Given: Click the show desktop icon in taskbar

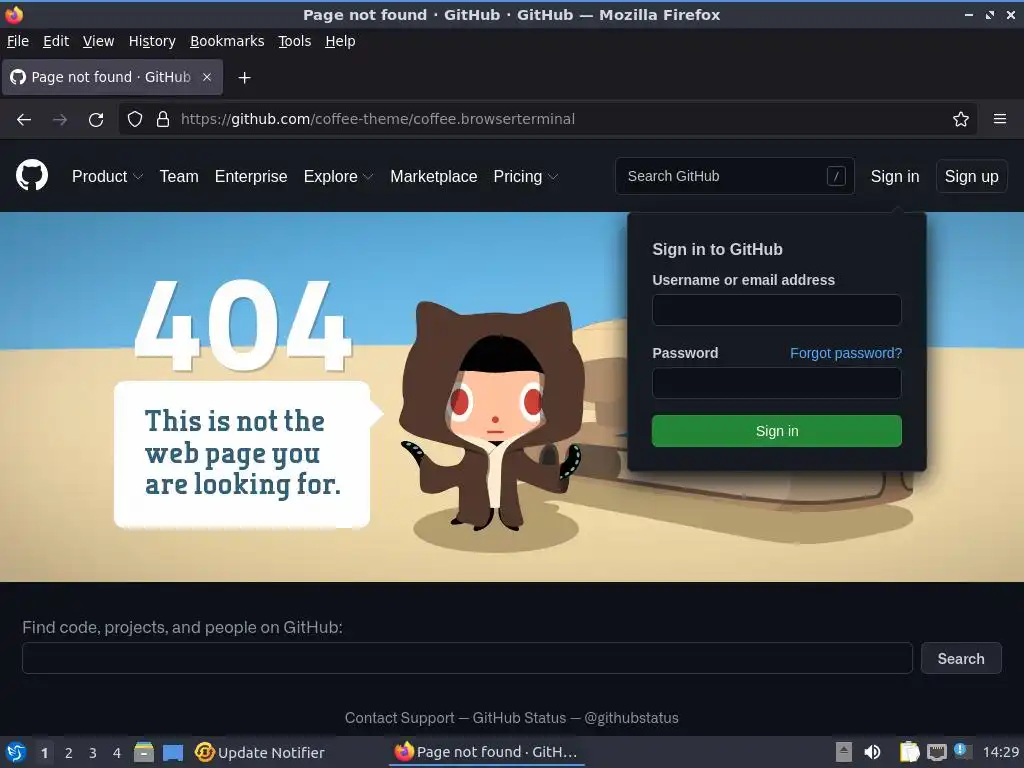Looking at the screenshot, I should click(x=173, y=753).
